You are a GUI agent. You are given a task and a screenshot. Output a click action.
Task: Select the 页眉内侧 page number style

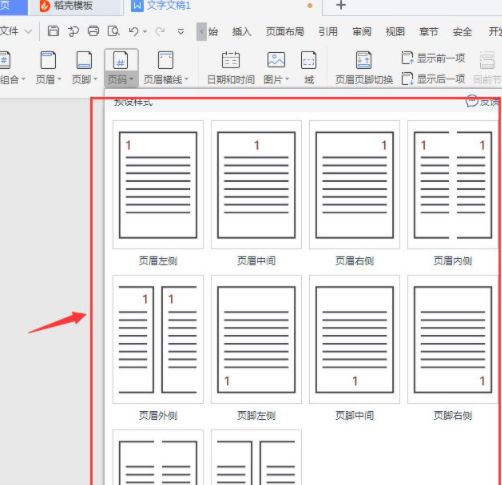click(x=453, y=185)
